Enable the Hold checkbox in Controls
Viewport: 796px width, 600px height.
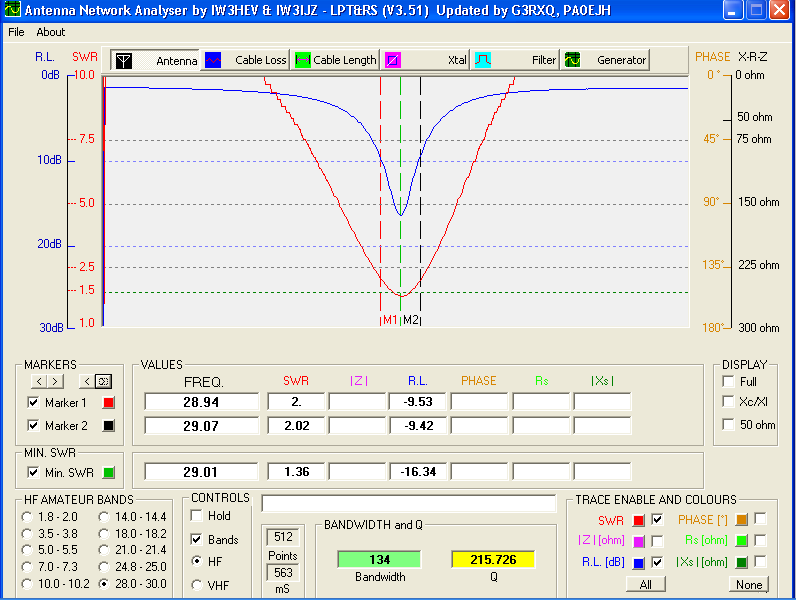(197, 516)
